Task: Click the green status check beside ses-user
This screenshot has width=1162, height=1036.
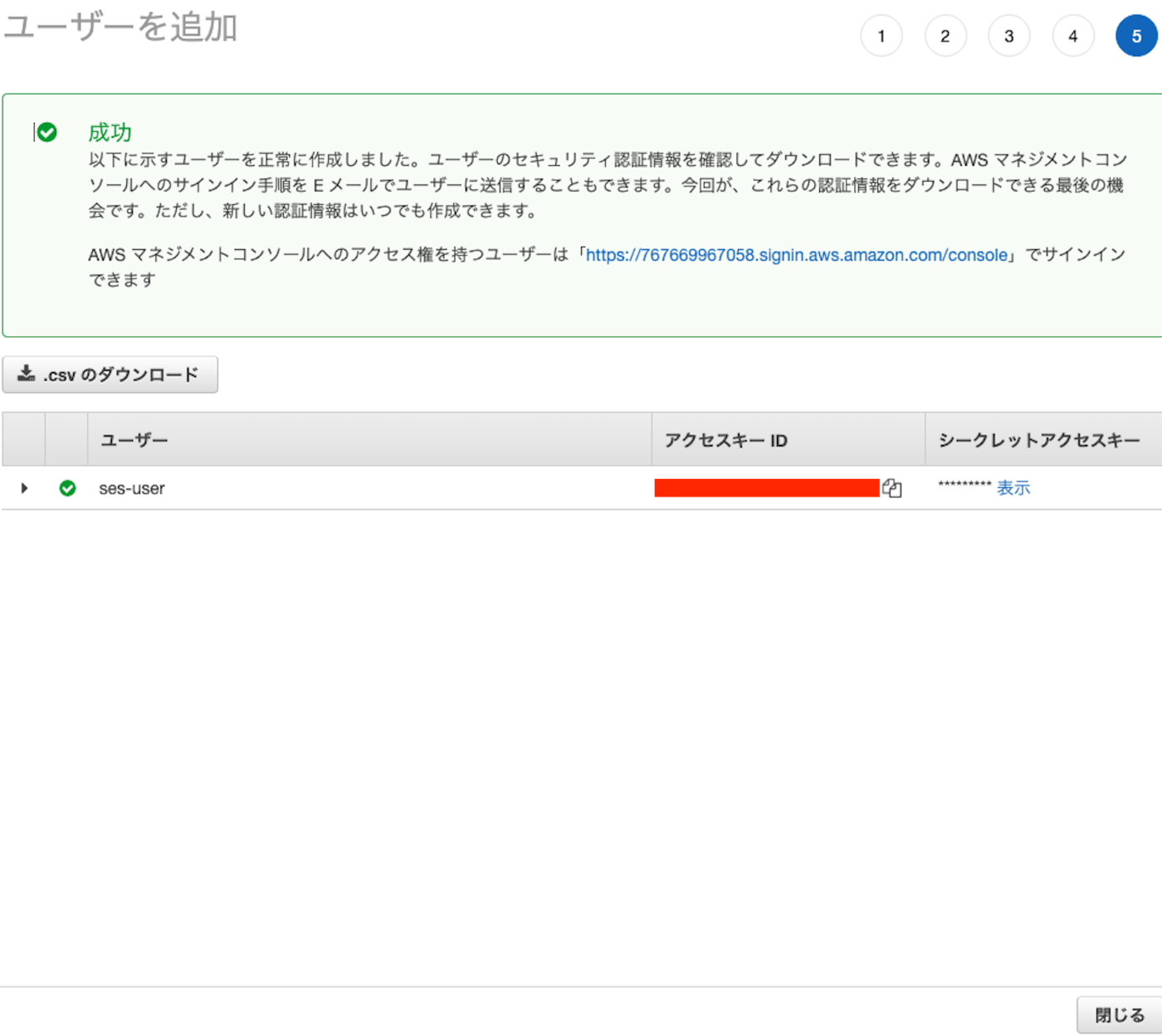Action: 67,488
